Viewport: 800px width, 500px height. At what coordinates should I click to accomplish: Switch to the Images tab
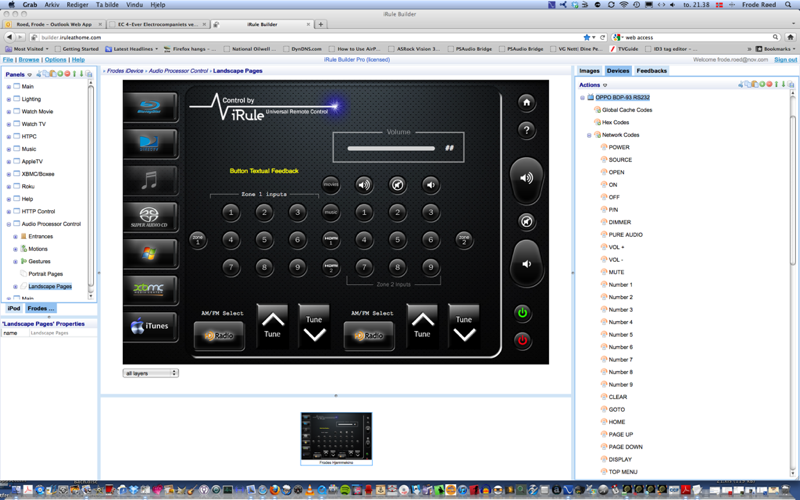589,71
